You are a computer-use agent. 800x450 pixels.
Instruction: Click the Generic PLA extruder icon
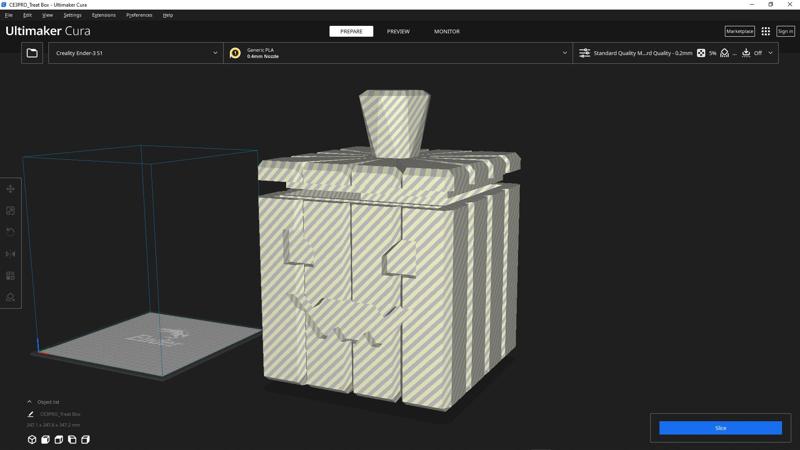(235, 53)
